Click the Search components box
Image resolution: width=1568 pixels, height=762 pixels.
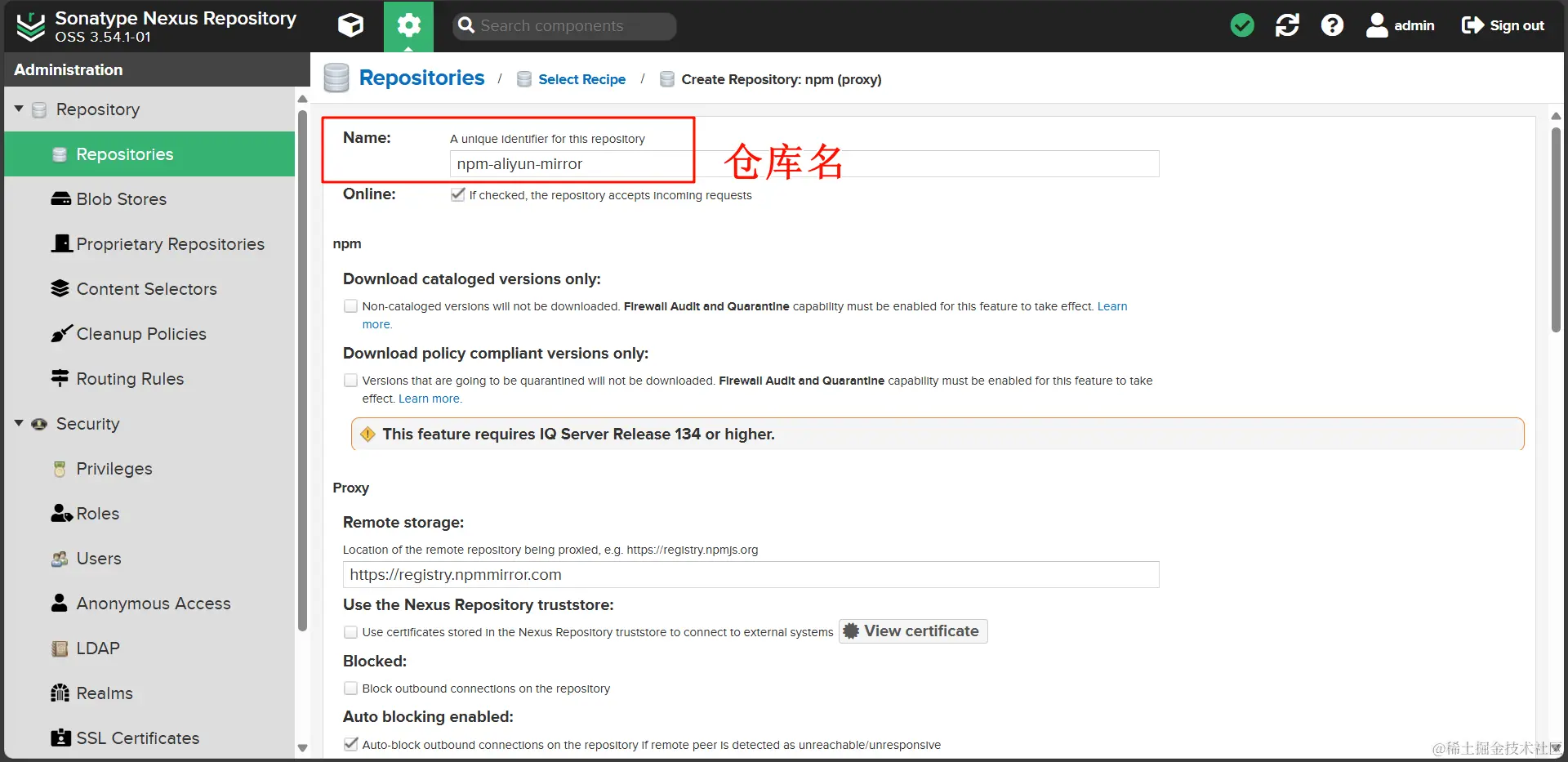pyautogui.click(x=564, y=26)
